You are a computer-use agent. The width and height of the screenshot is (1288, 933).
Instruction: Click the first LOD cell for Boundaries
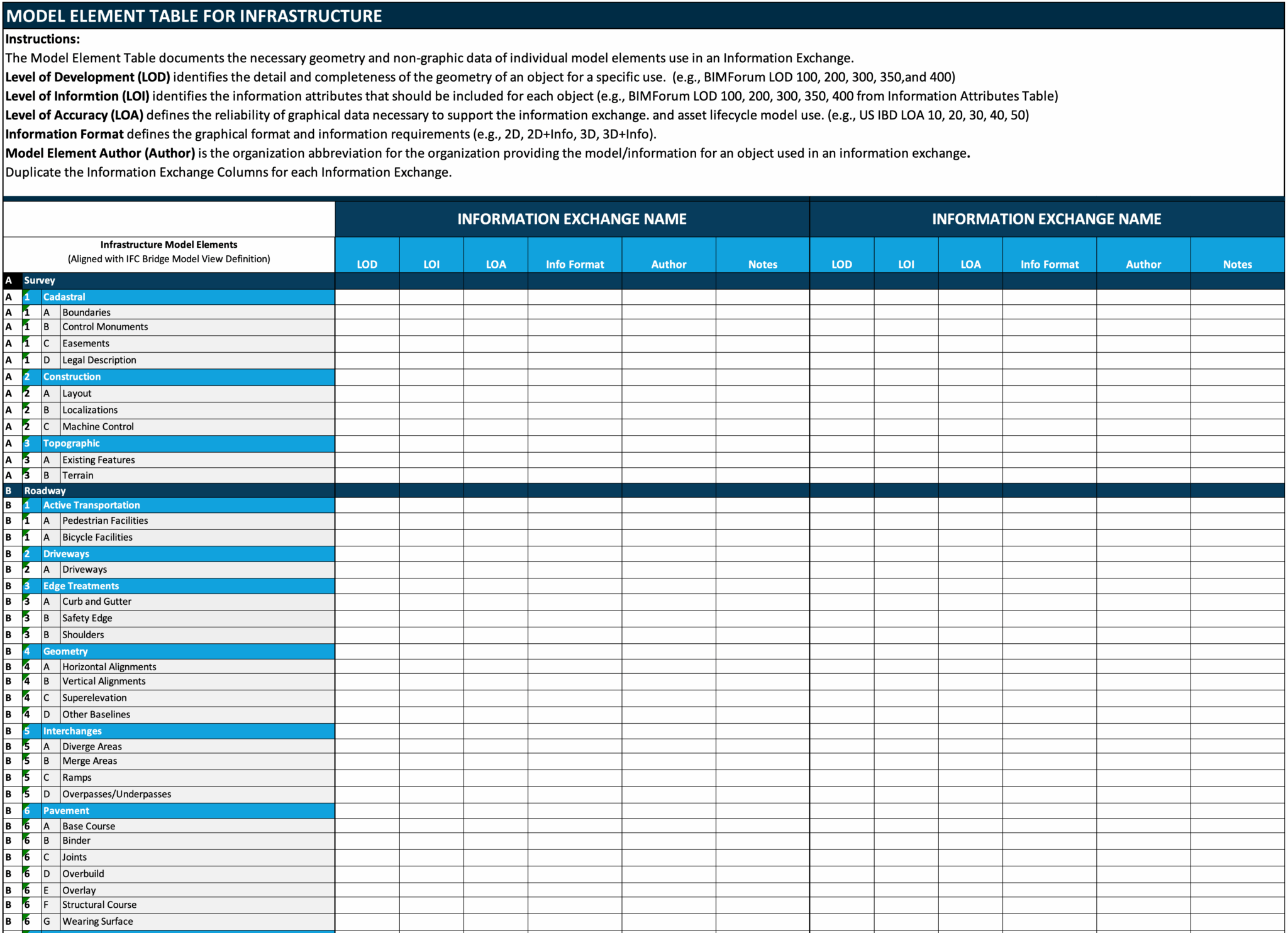click(367, 312)
